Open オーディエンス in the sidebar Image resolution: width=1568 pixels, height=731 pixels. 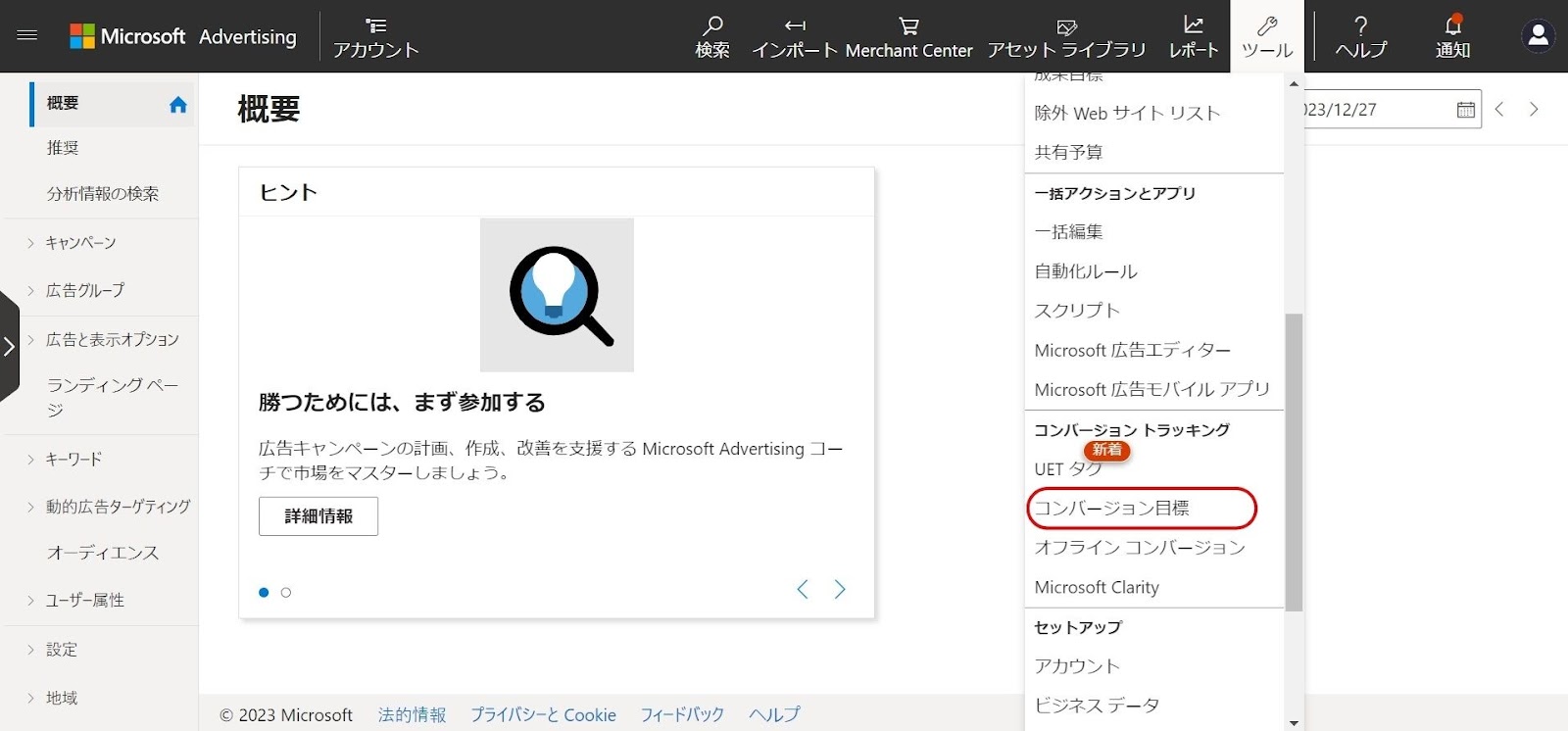click(x=103, y=553)
